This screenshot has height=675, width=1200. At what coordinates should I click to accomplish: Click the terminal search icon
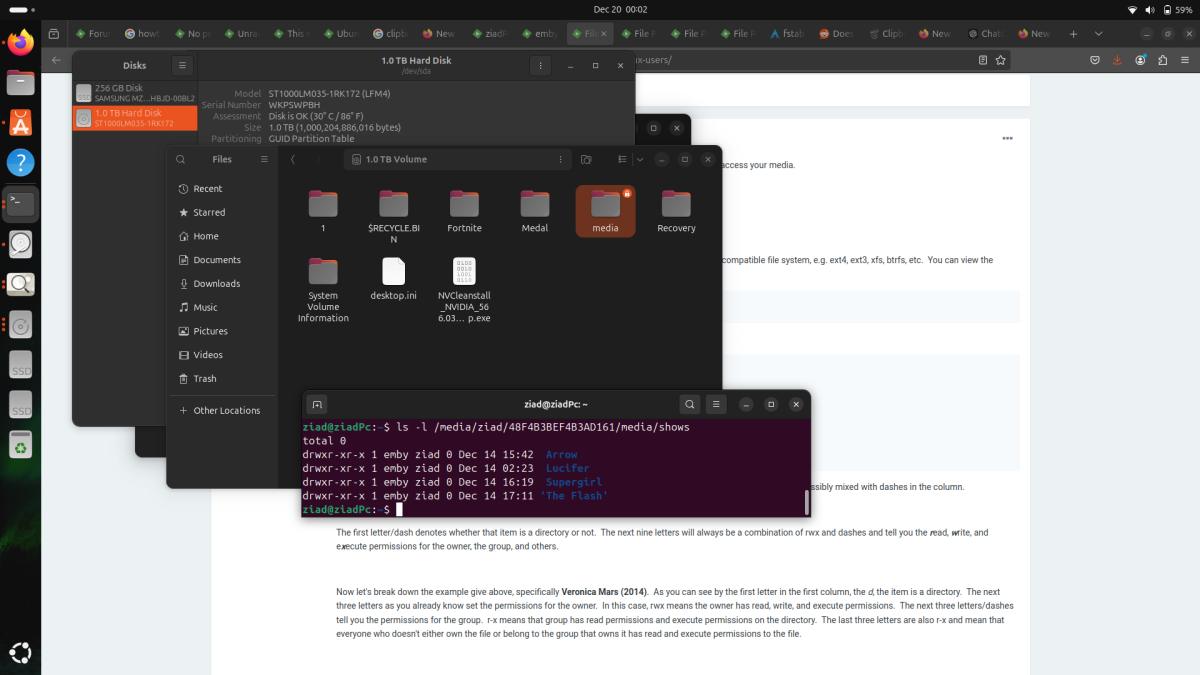point(689,405)
